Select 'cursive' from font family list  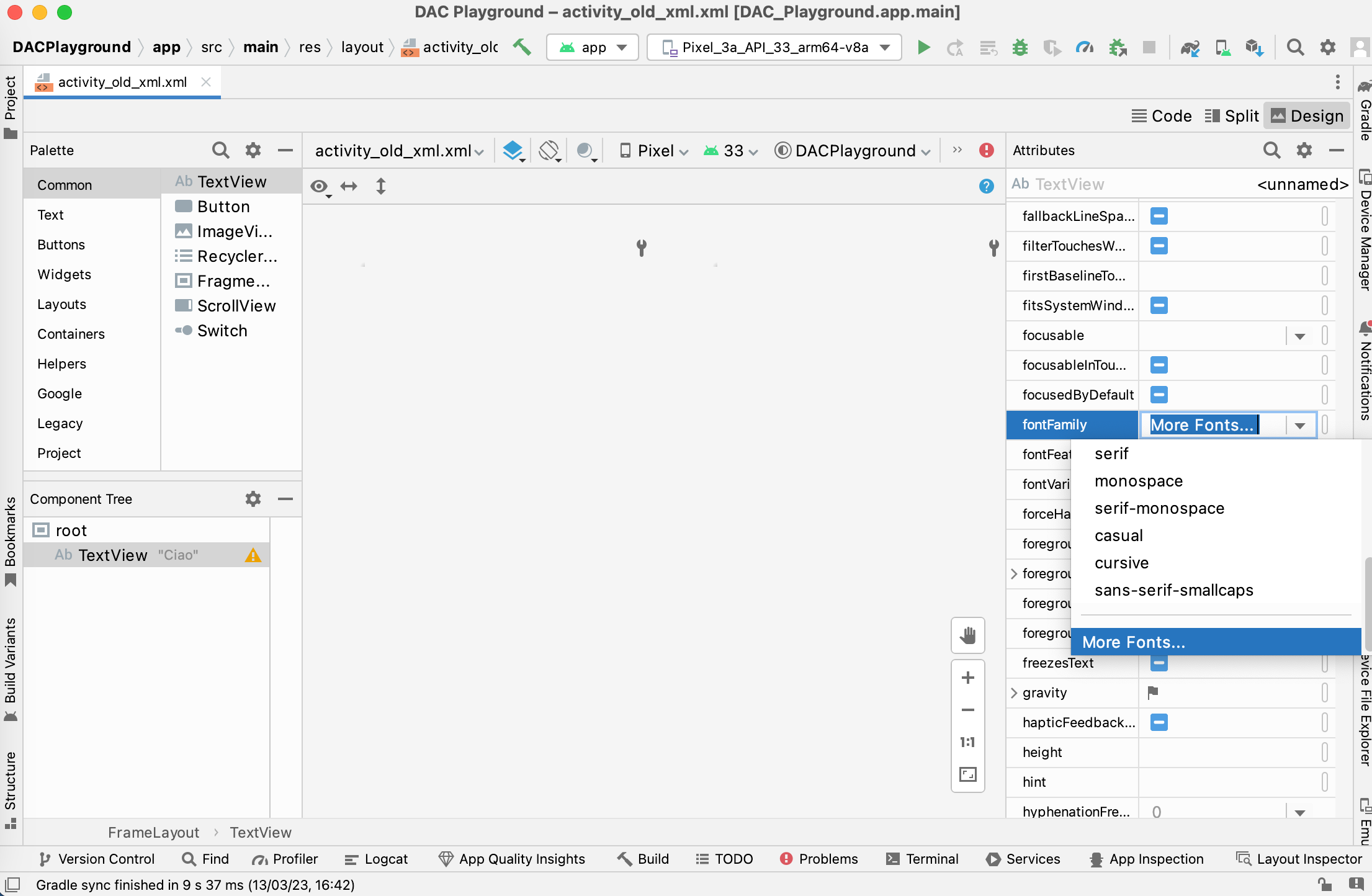click(1123, 562)
